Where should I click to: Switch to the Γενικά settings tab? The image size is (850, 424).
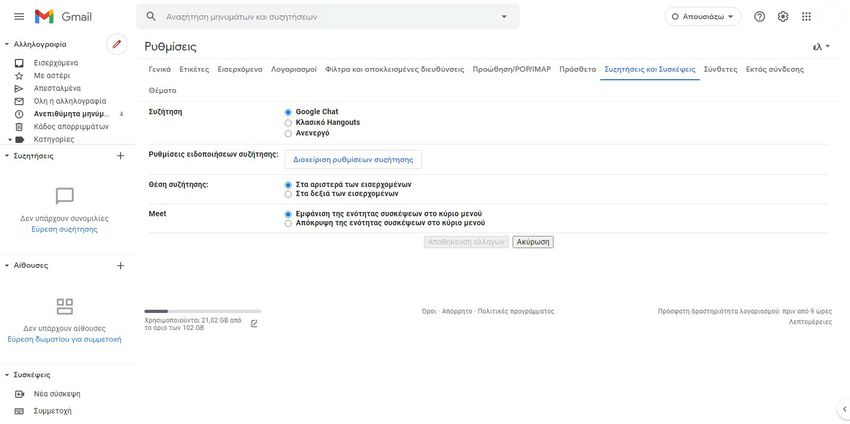pyautogui.click(x=159, y=69)
